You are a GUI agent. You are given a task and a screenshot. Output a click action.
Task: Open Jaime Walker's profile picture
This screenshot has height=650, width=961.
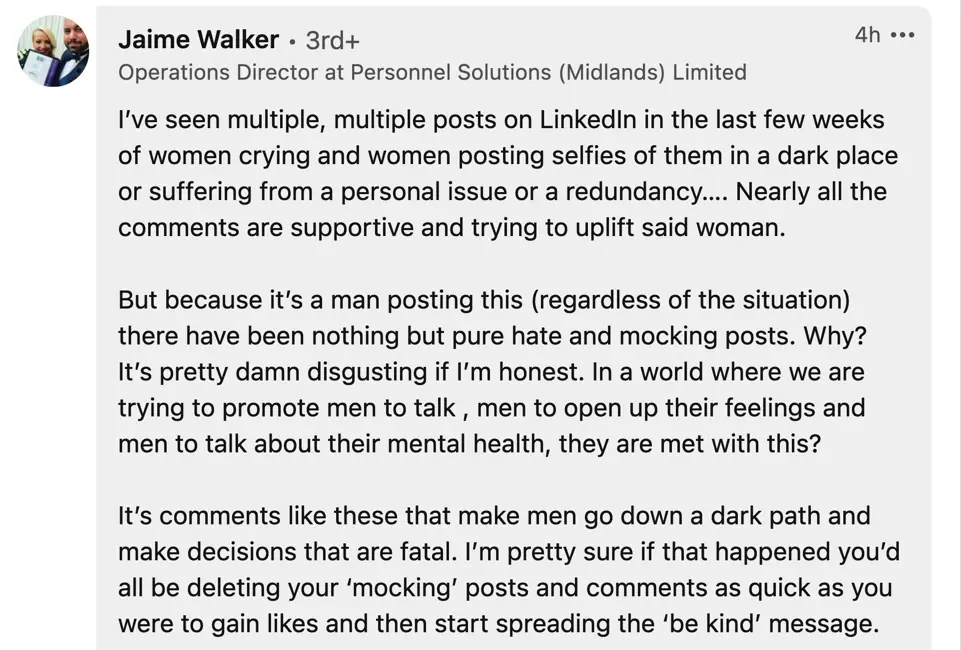coord(53,51)
